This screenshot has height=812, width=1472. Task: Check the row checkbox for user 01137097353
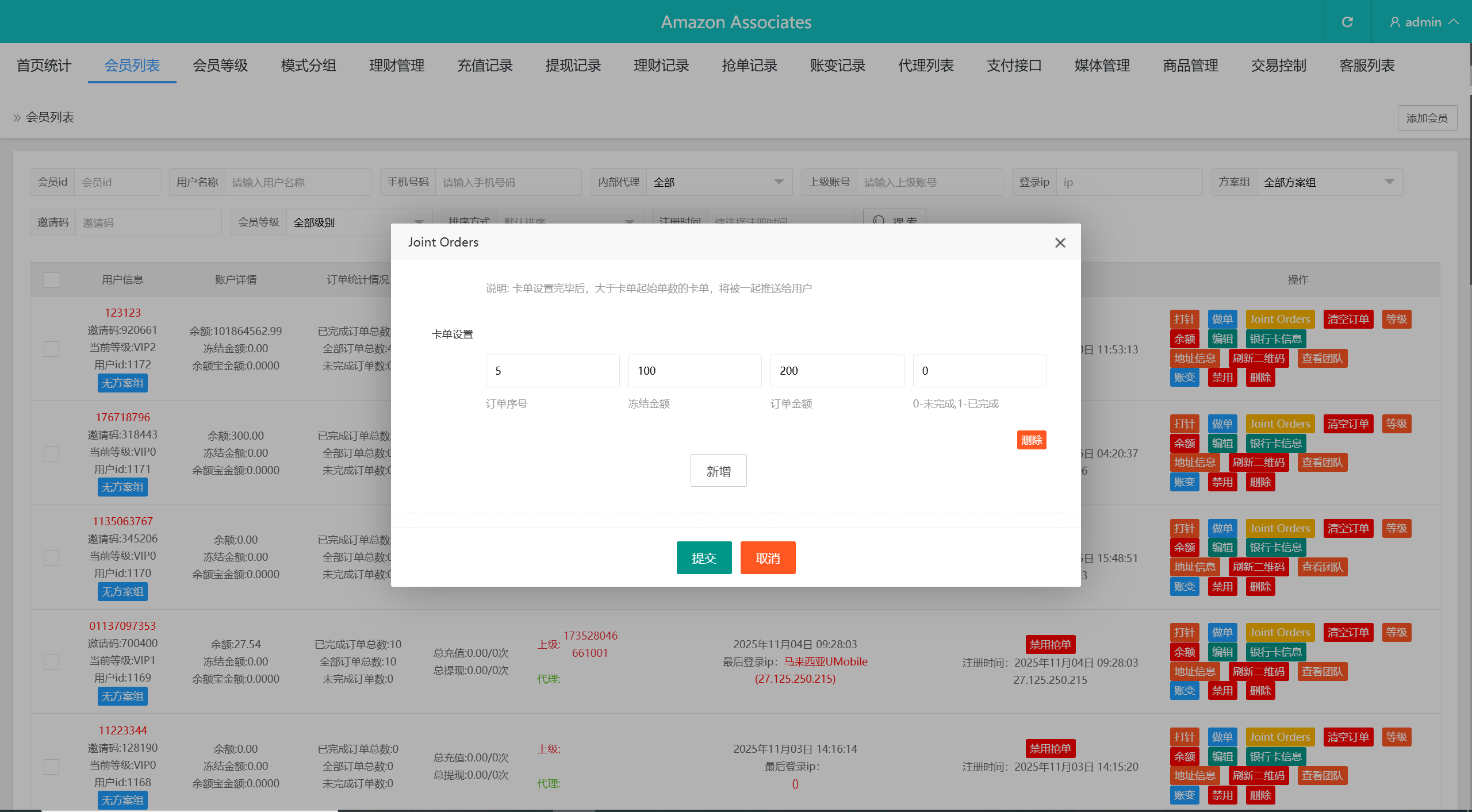point(51,662)
